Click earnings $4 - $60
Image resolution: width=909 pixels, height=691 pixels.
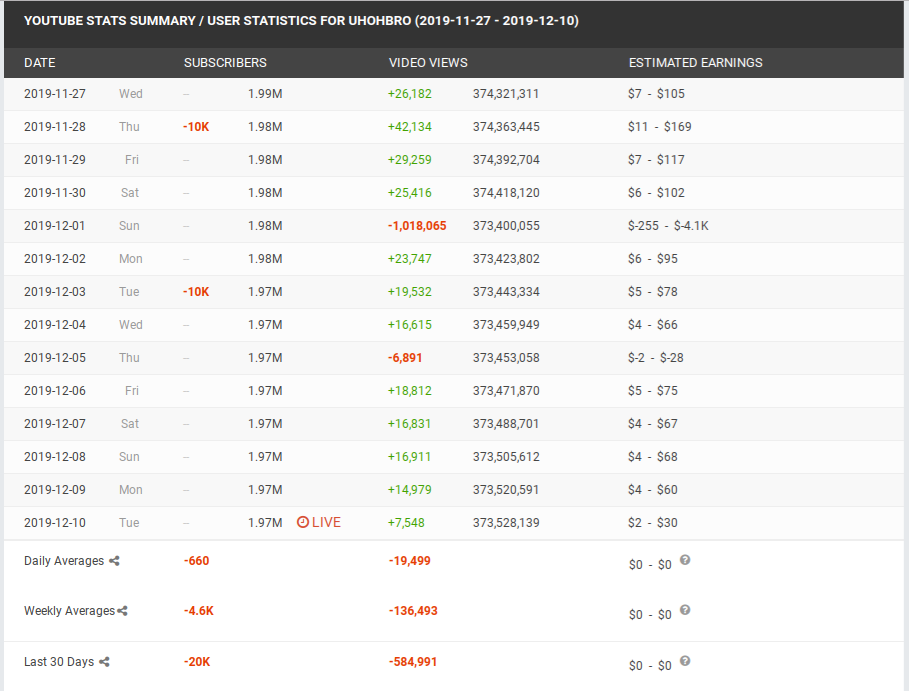tap(652, 490)
